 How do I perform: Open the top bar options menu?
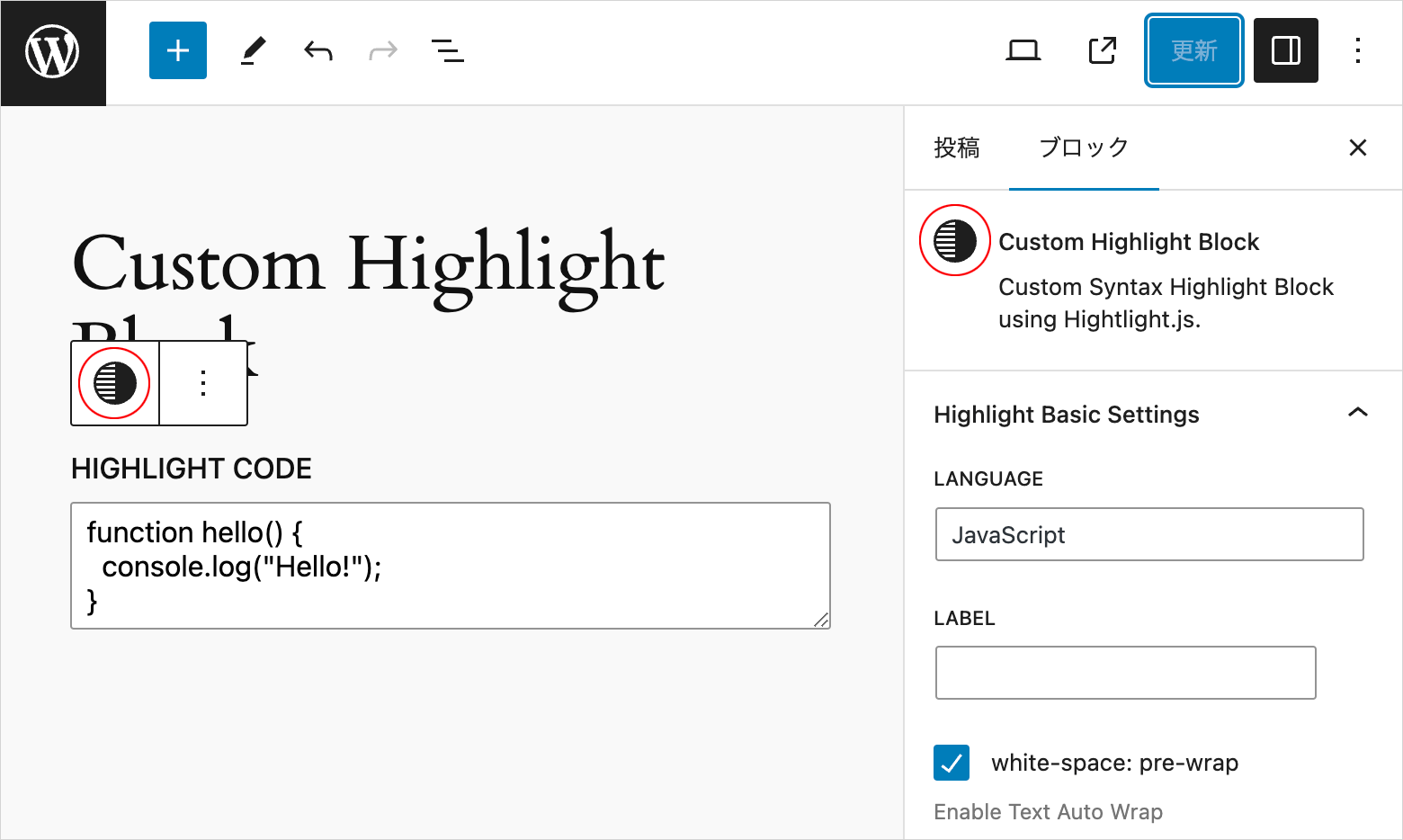tap(1357, 51)
